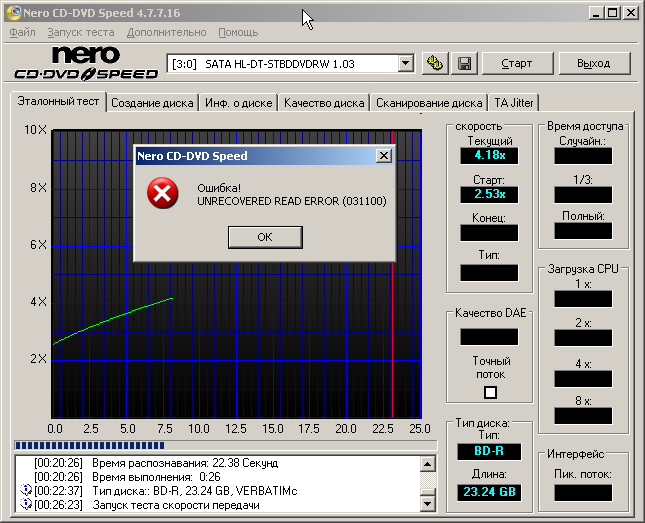Click the Конец speed value box
The height and width of the screenshot is (523, 645).
pyautogui.click(x=489, y=233)
